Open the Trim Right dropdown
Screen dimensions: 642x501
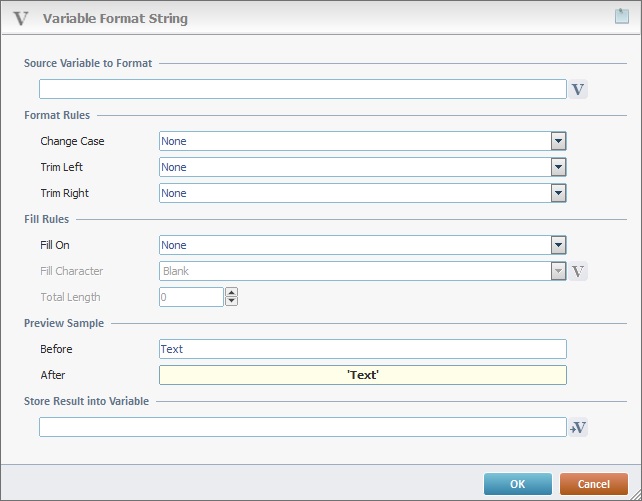tap(559, 193)
